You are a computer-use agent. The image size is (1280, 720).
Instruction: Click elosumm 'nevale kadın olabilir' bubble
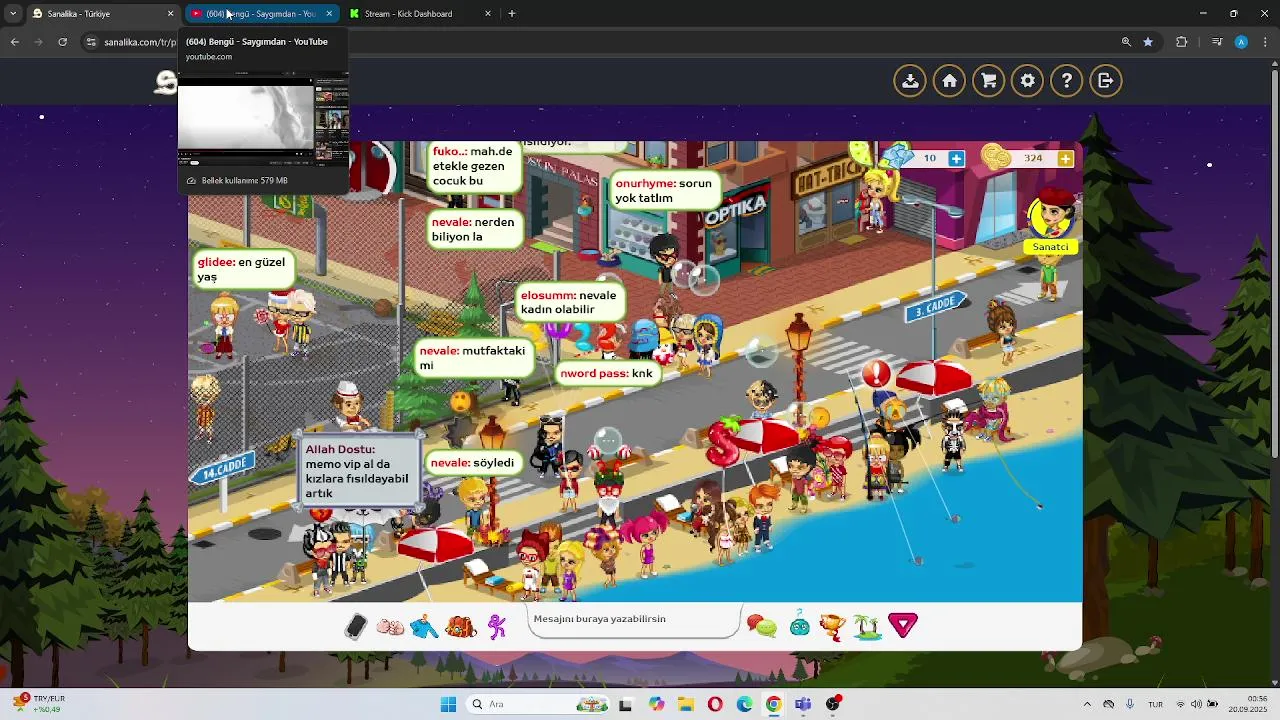(570, 303)
